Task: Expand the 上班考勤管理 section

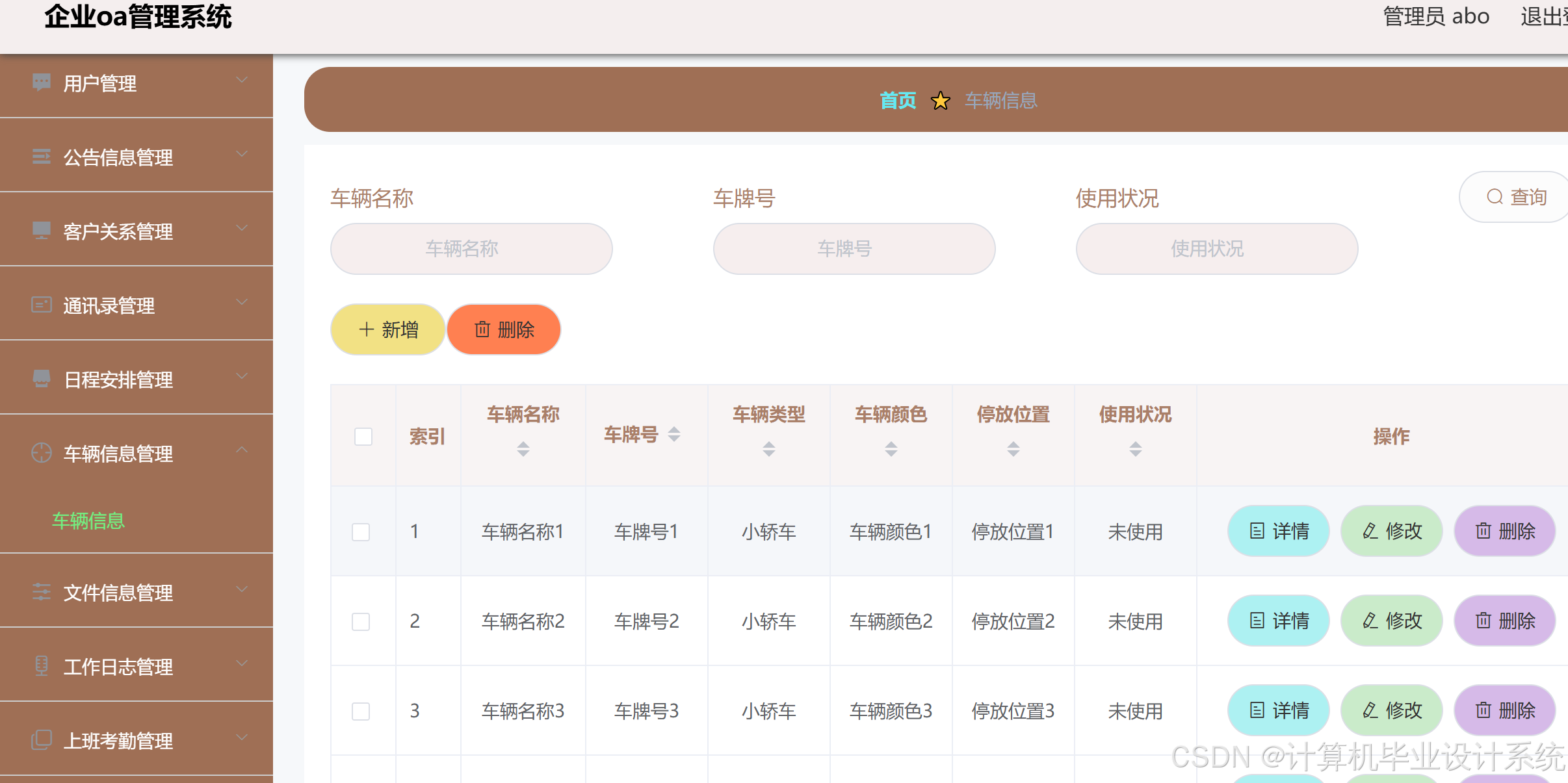Action: (242, 736)
